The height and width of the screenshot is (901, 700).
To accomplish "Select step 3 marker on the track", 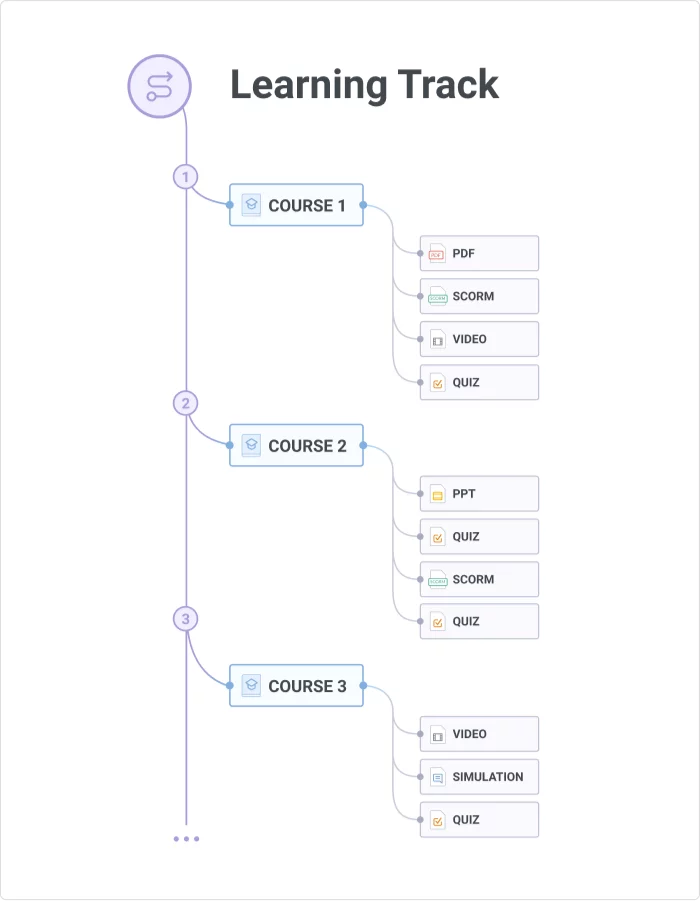I will pos(185,619).
